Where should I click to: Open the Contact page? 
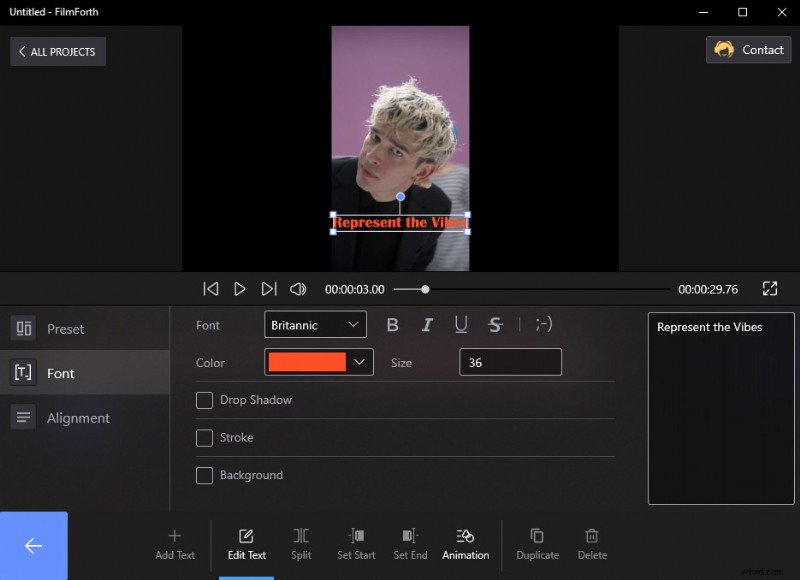(748, 49)
